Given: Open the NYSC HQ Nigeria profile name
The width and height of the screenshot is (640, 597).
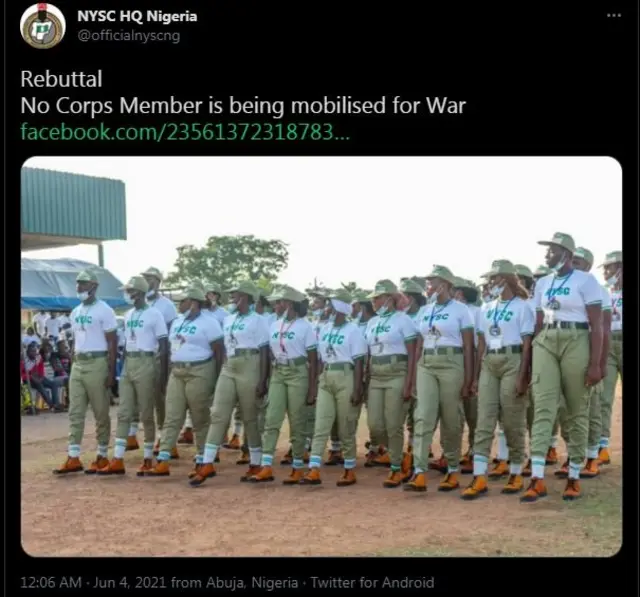Looking at the screenshot, I should point(137,16).
